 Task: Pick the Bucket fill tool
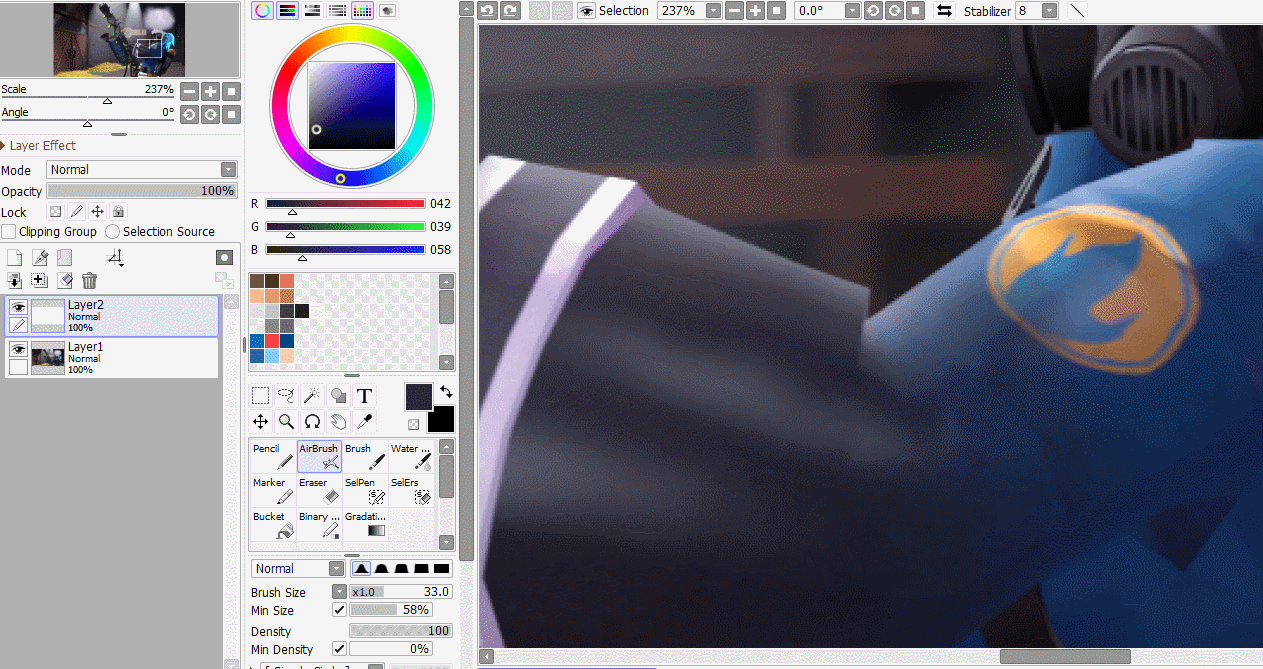click(272, 525)
